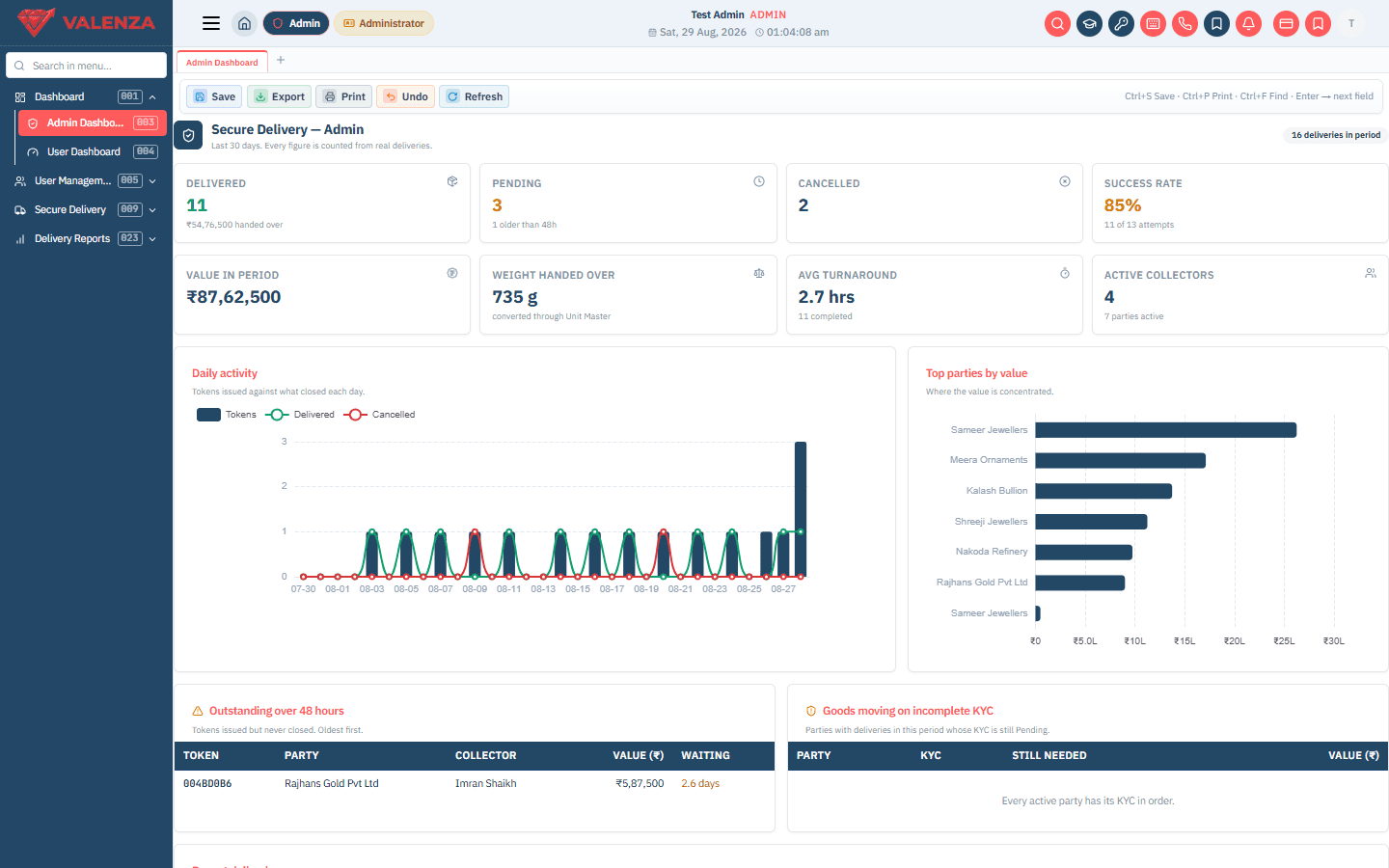The height and width of the screenshot is (868, 1389).
Task: Click the users icon on Active Collectors card
Action: 1371,273
